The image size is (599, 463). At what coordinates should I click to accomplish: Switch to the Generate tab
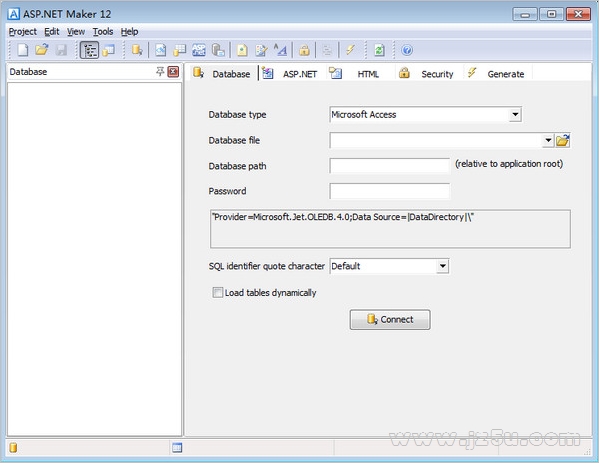[x=496, y=74]
